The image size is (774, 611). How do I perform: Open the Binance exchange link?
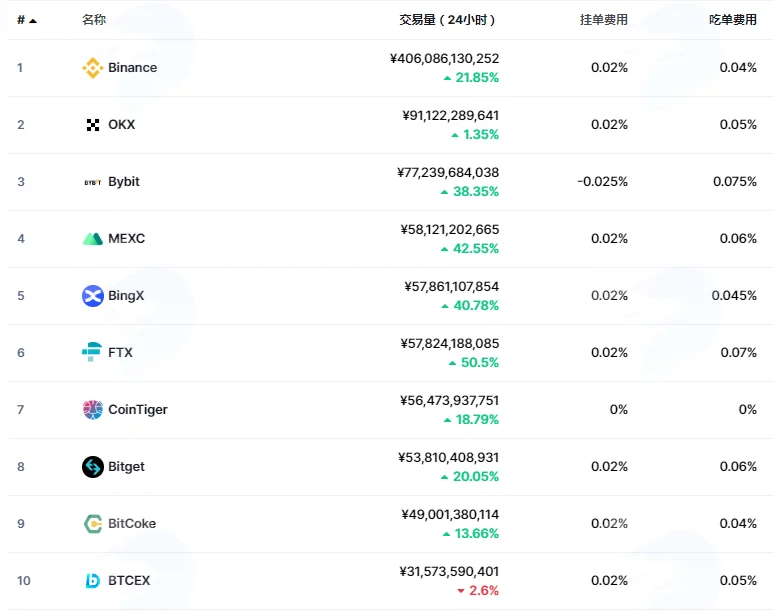click(x=132, y=68)
